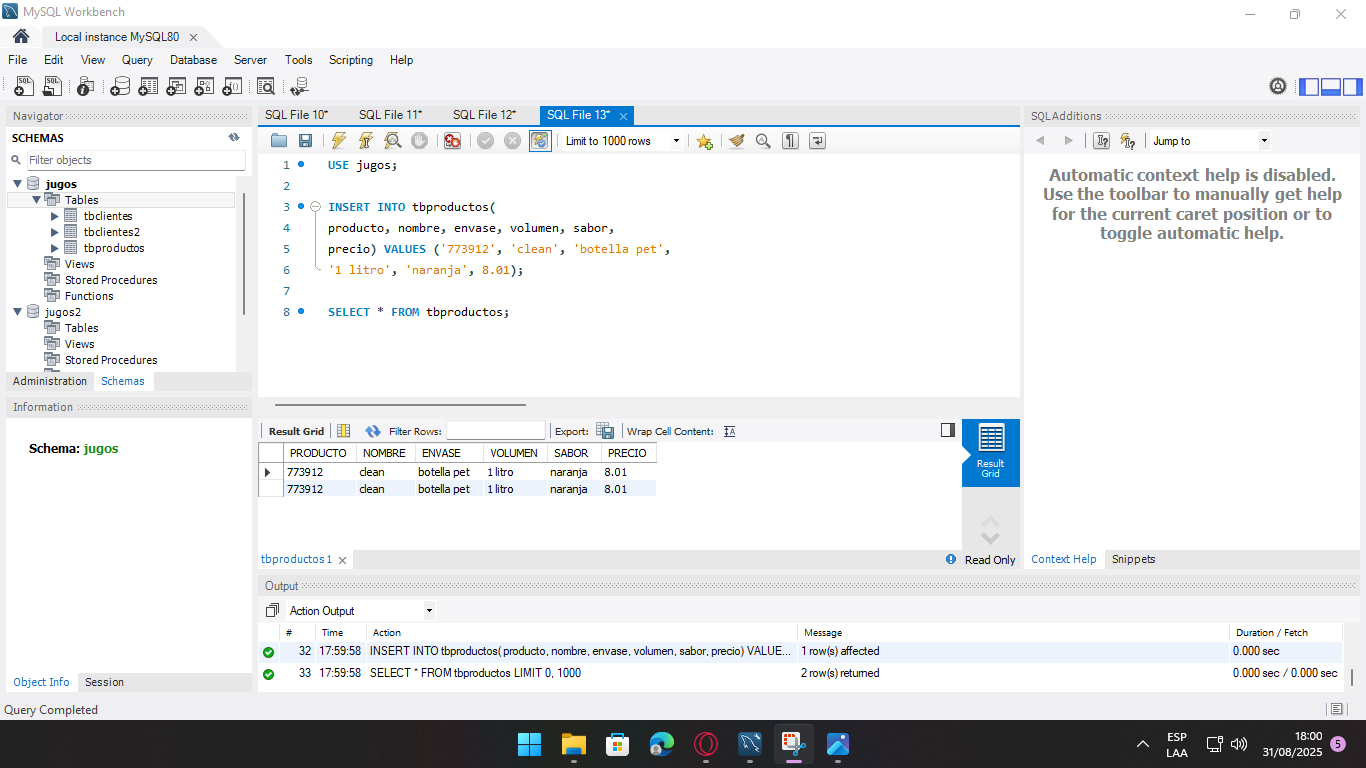The height and width of the screenshot is (768, 1366).
Task: Save the script with floppy disk icon
Action: click(x=306, y=141)
